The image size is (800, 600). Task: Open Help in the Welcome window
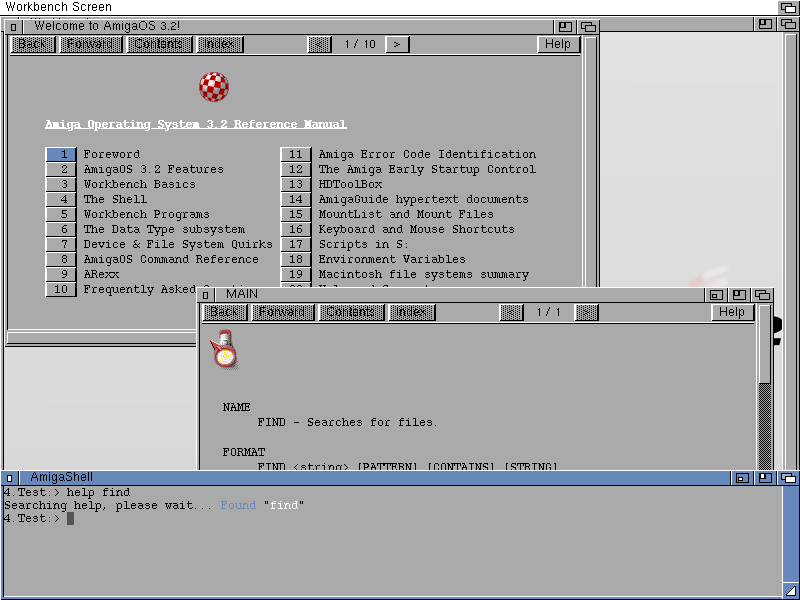click(x=558, y=44)
